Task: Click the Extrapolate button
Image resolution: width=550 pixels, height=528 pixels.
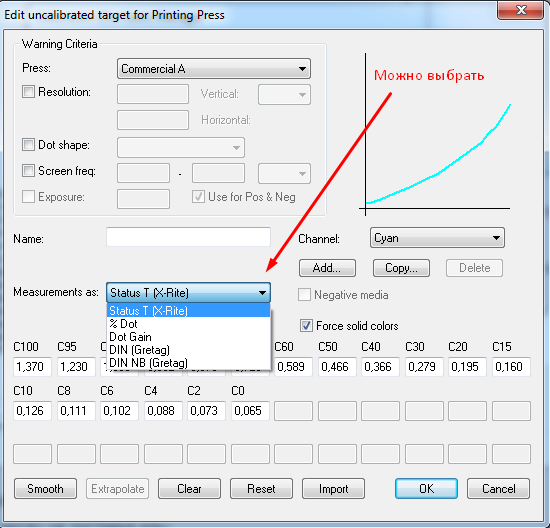Action: pyautogui.click(x=118, y=488)
